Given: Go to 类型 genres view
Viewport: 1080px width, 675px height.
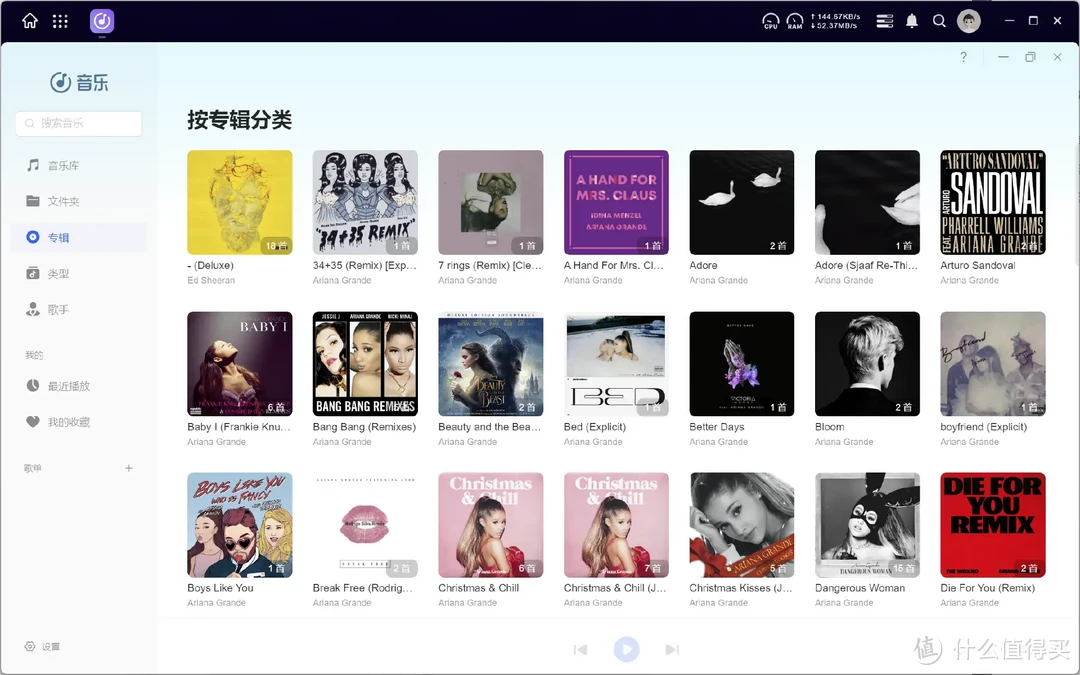Looking at the screenshot, I should click(79, 273).
